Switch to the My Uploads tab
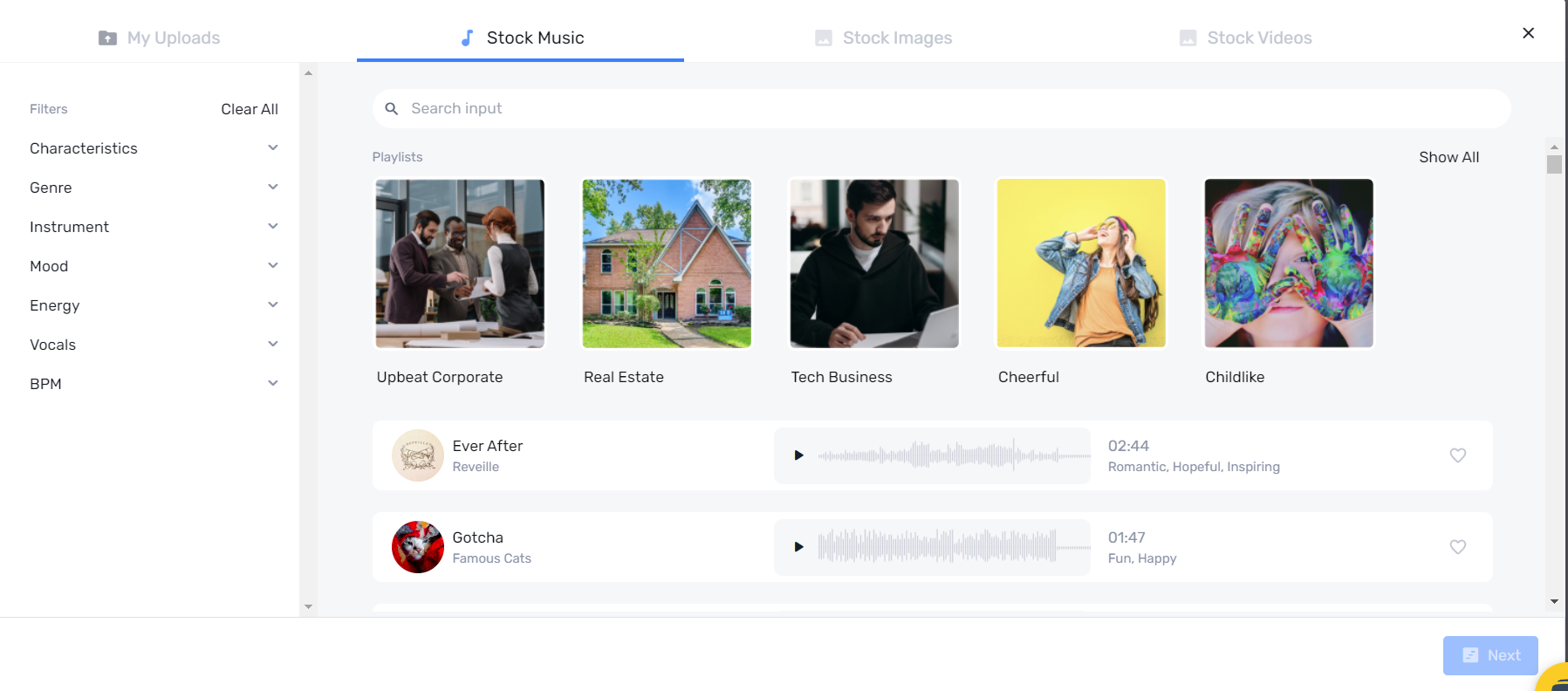This screenshot has height=691, width=1568. [160, 38]
